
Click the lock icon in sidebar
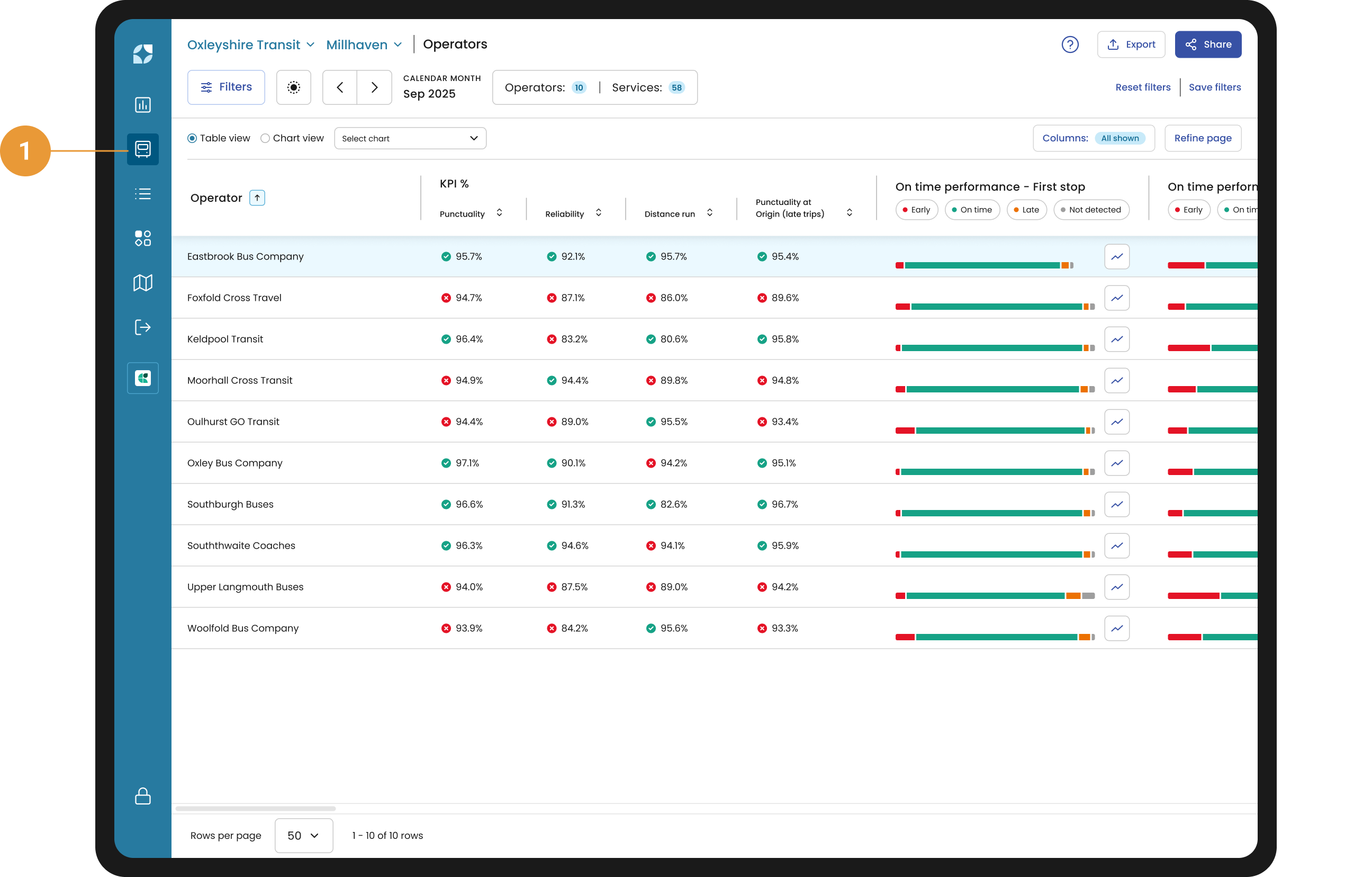pos(142,796)
